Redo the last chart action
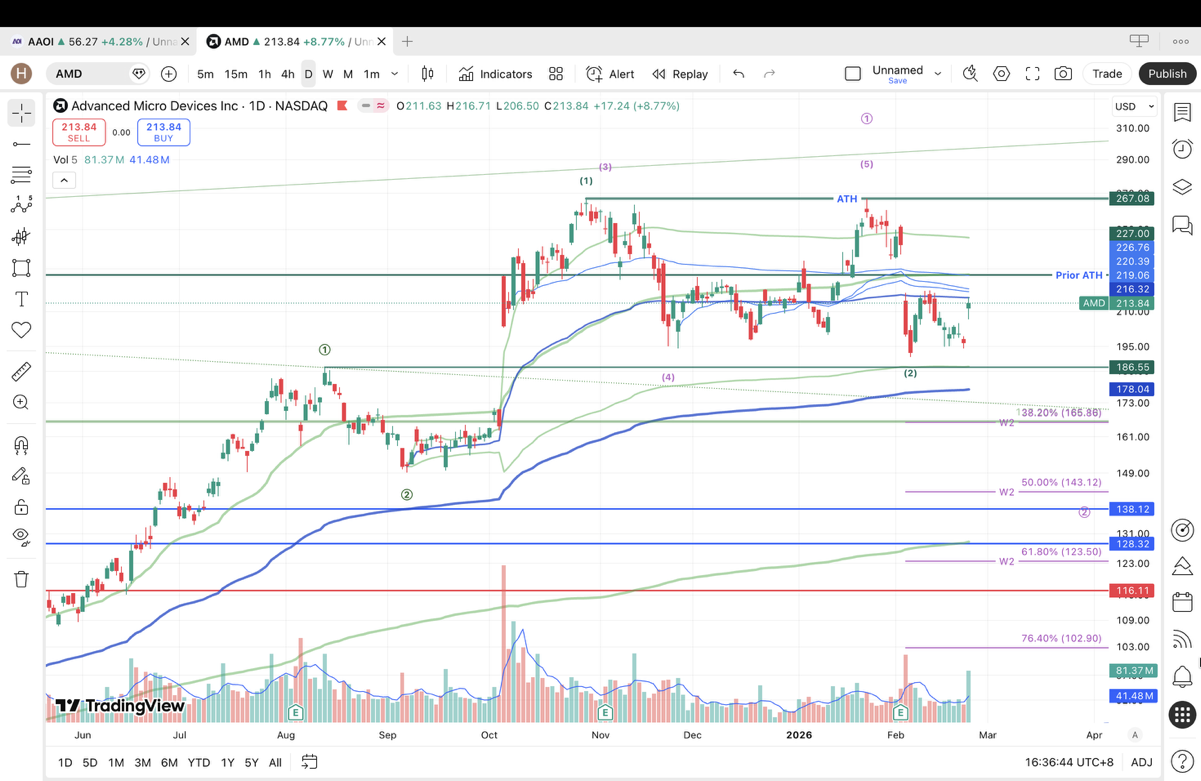Image resolution: width=1201 pixels, height=781 pixels. pos(769,74)
